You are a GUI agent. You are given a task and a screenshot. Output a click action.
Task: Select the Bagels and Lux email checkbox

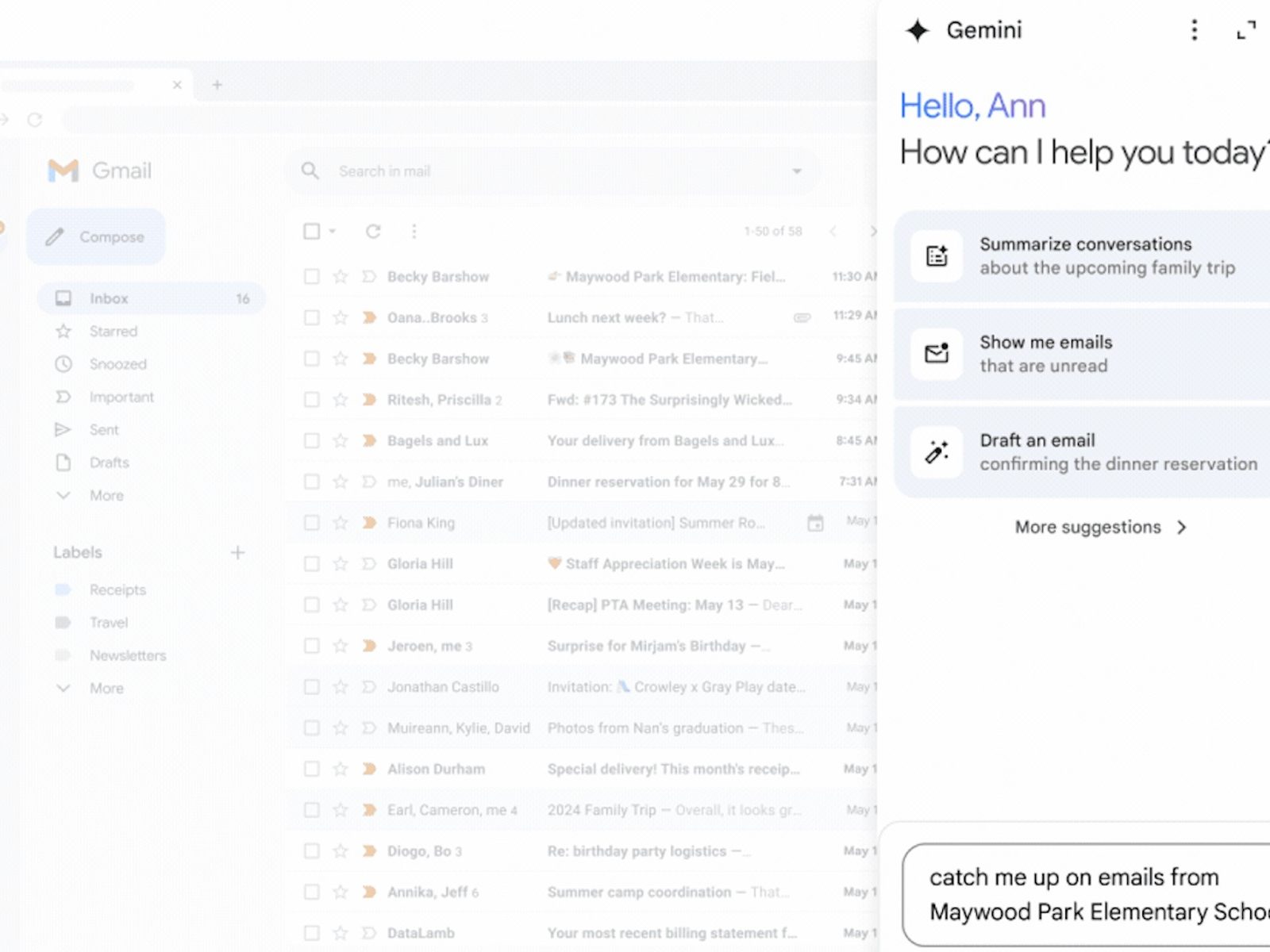pos(312,441)
